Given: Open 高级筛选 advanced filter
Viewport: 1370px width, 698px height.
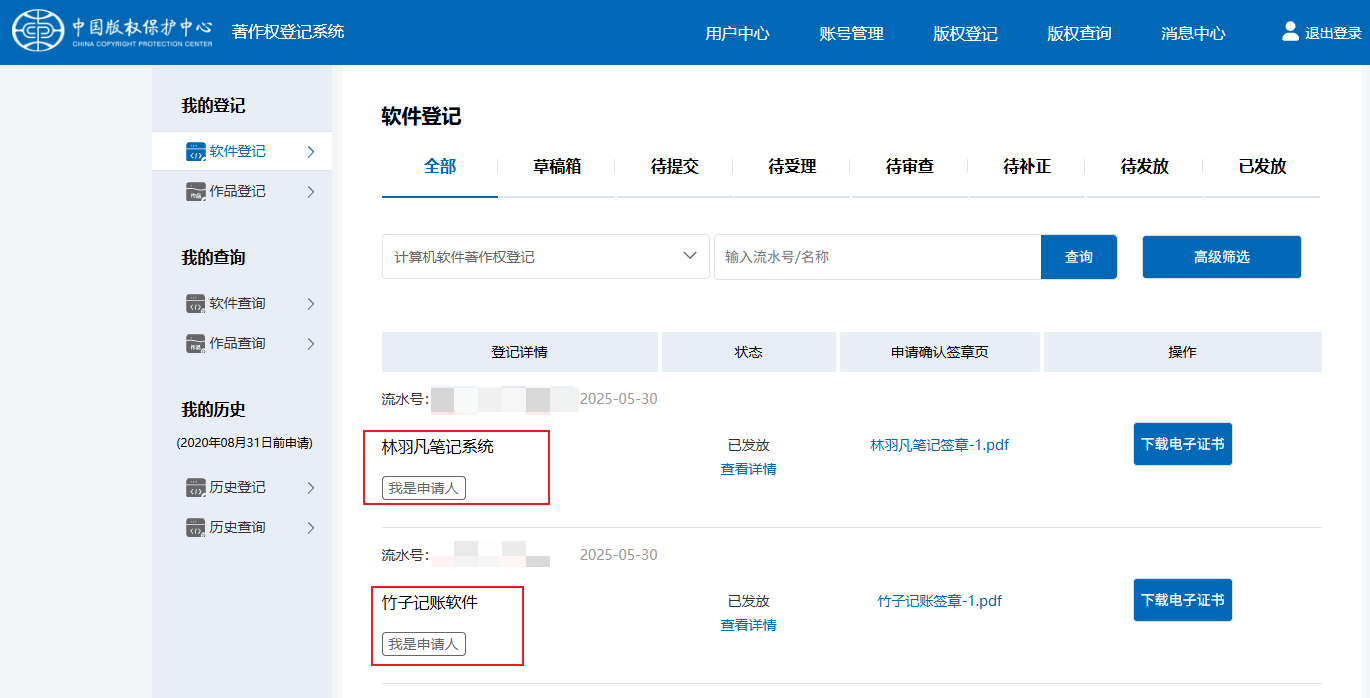Looking at the screenshot, I should click(x=1222, y=257).
